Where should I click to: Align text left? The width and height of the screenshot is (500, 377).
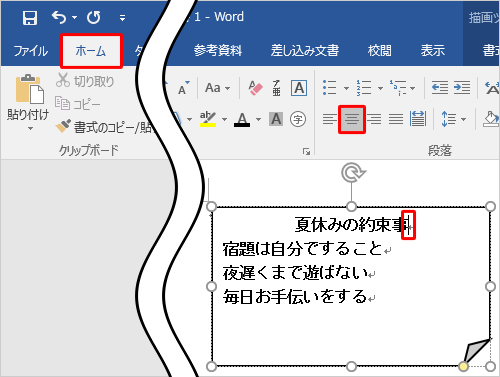click(330, 119)
